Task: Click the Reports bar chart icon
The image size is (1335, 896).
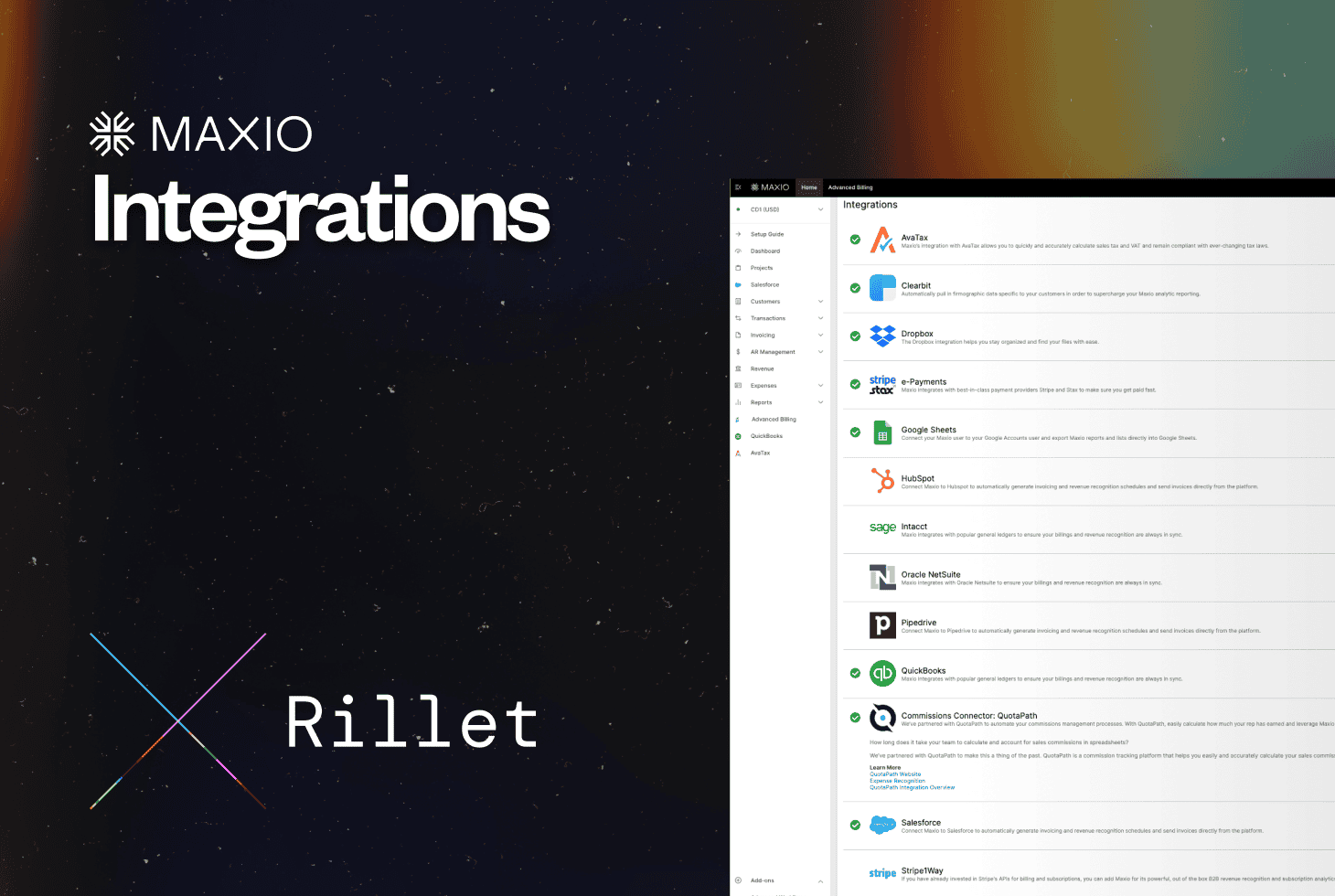Action: [738, 402]
